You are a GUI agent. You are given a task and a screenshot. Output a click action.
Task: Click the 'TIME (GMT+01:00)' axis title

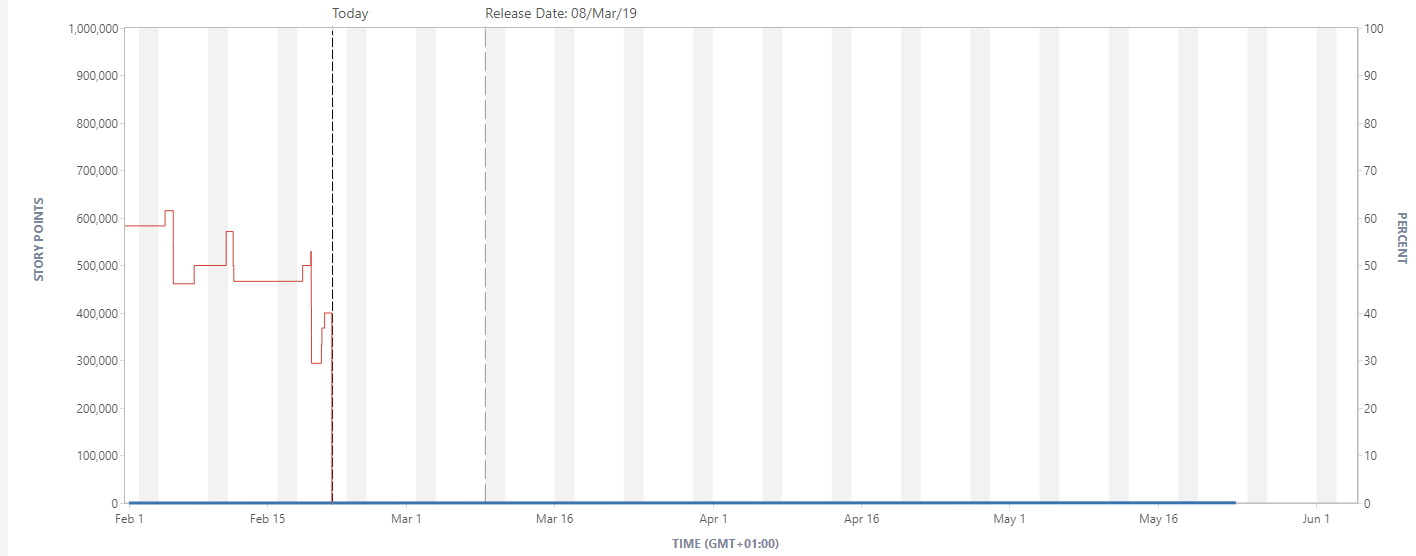725,544
